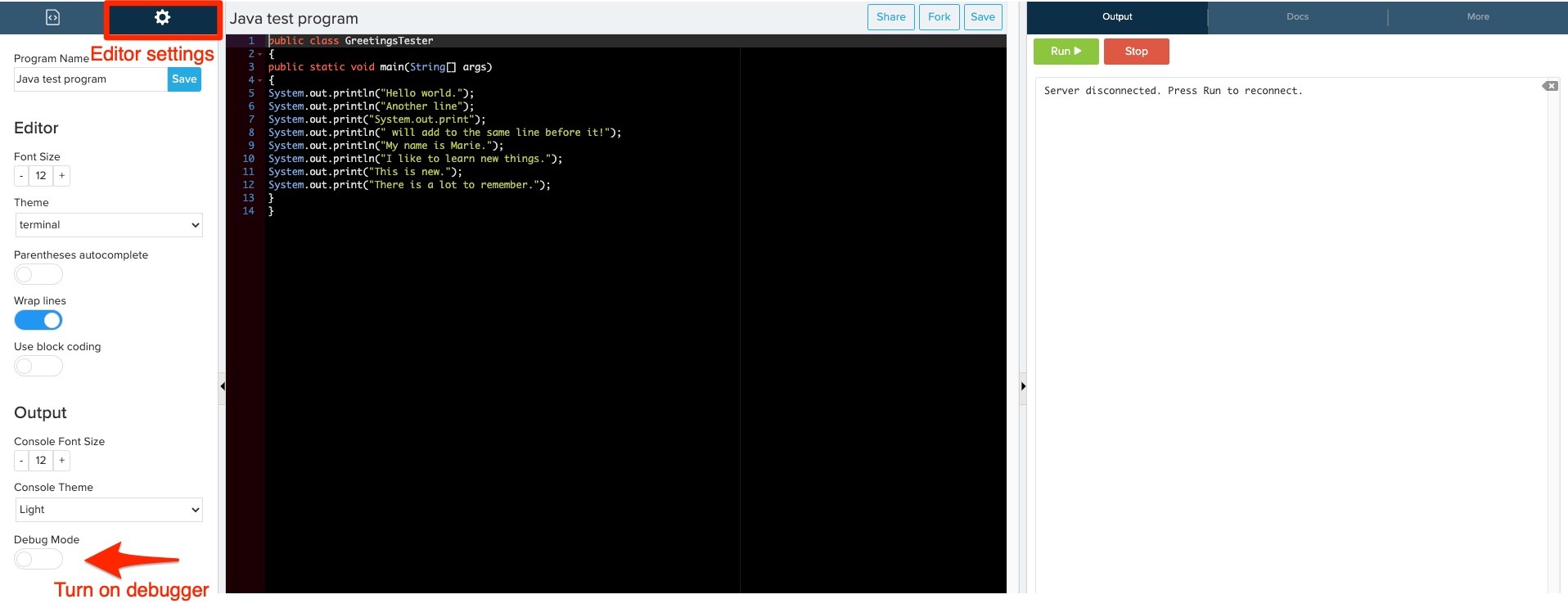Switch to the Output tab
Screen dimensions: 1568x608
point(1117,17)
